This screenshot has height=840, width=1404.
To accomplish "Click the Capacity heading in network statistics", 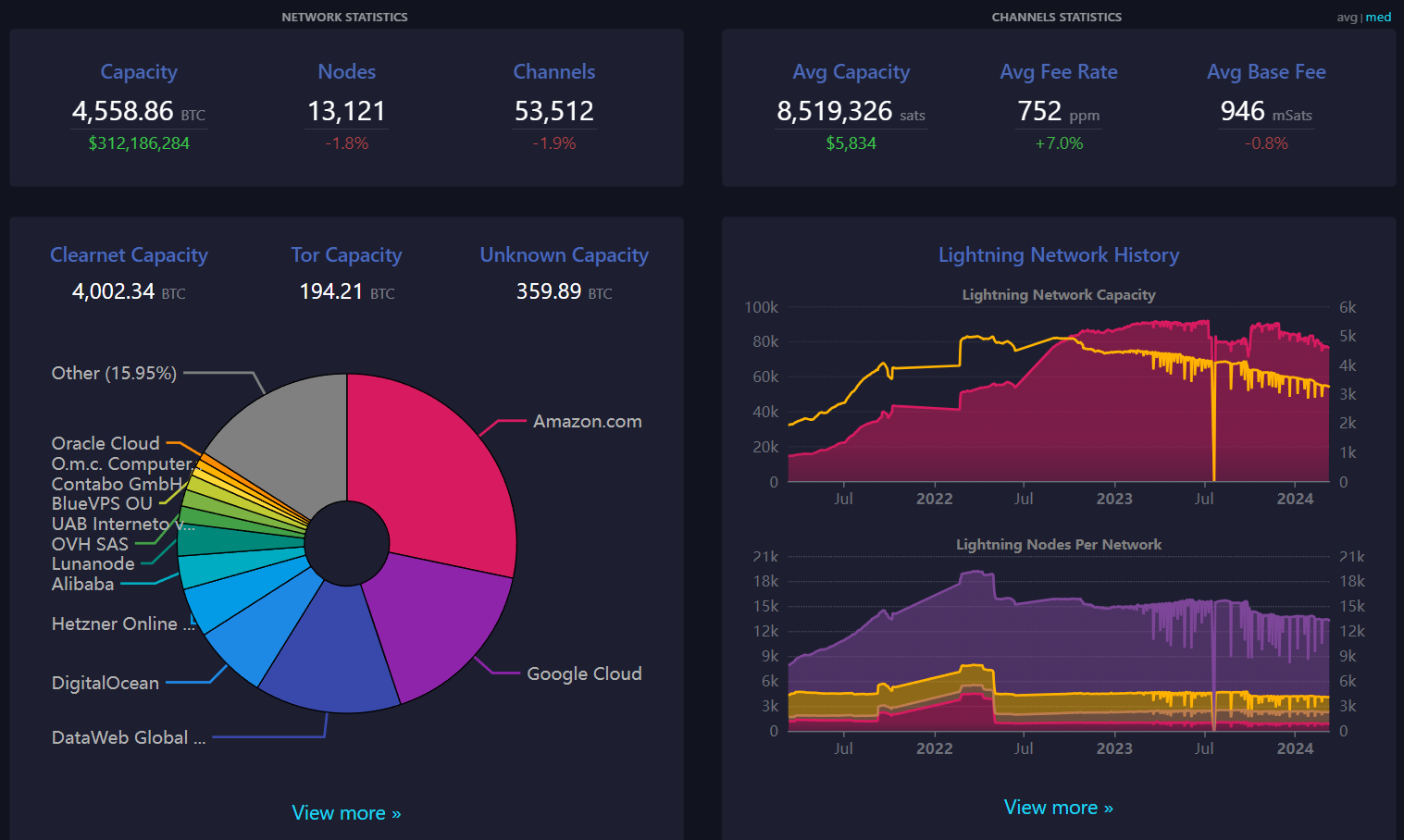I will [139, 71].
